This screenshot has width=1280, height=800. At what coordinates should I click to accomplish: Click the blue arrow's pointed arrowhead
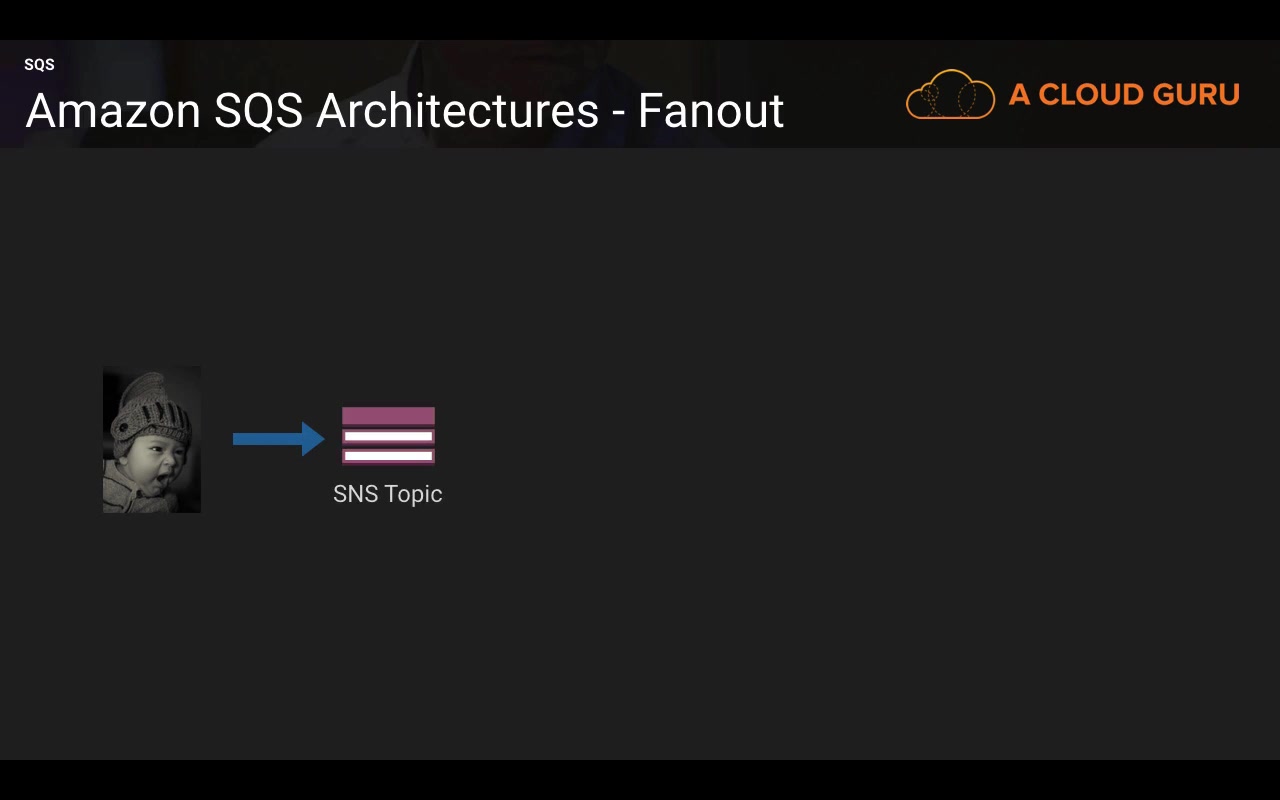[x=313, y=439]
